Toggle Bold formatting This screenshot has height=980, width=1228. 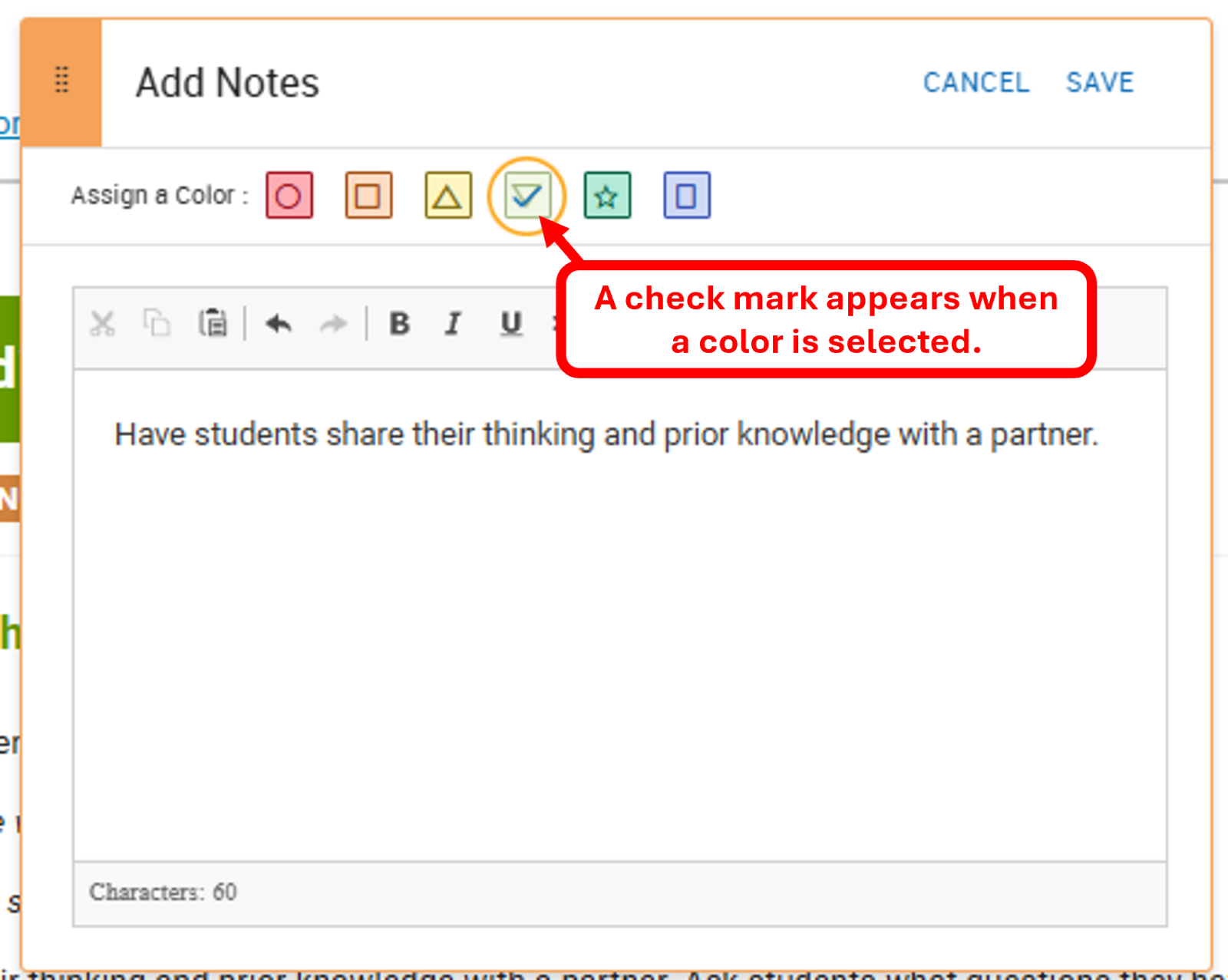399,324
